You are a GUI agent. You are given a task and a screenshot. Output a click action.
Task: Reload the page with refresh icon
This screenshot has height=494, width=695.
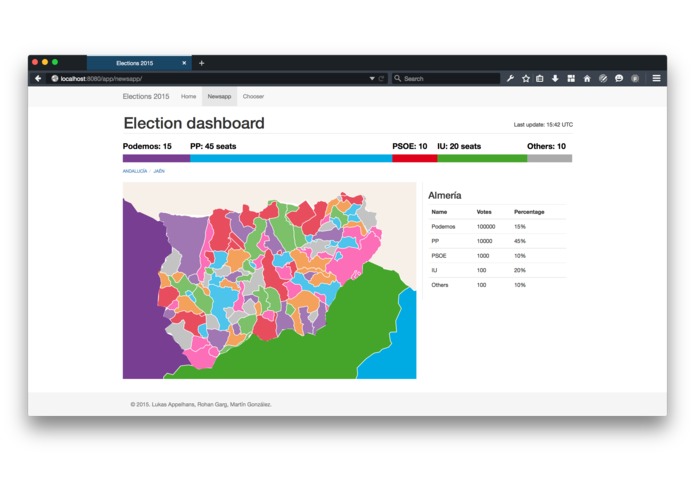click(381, 78)
